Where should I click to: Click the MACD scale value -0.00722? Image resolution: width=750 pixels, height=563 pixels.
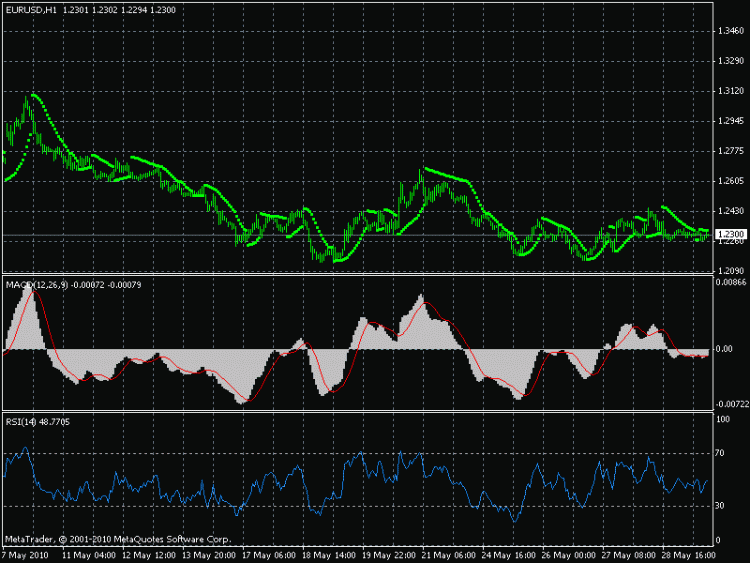pyautogui.click(x=731, y=404)
